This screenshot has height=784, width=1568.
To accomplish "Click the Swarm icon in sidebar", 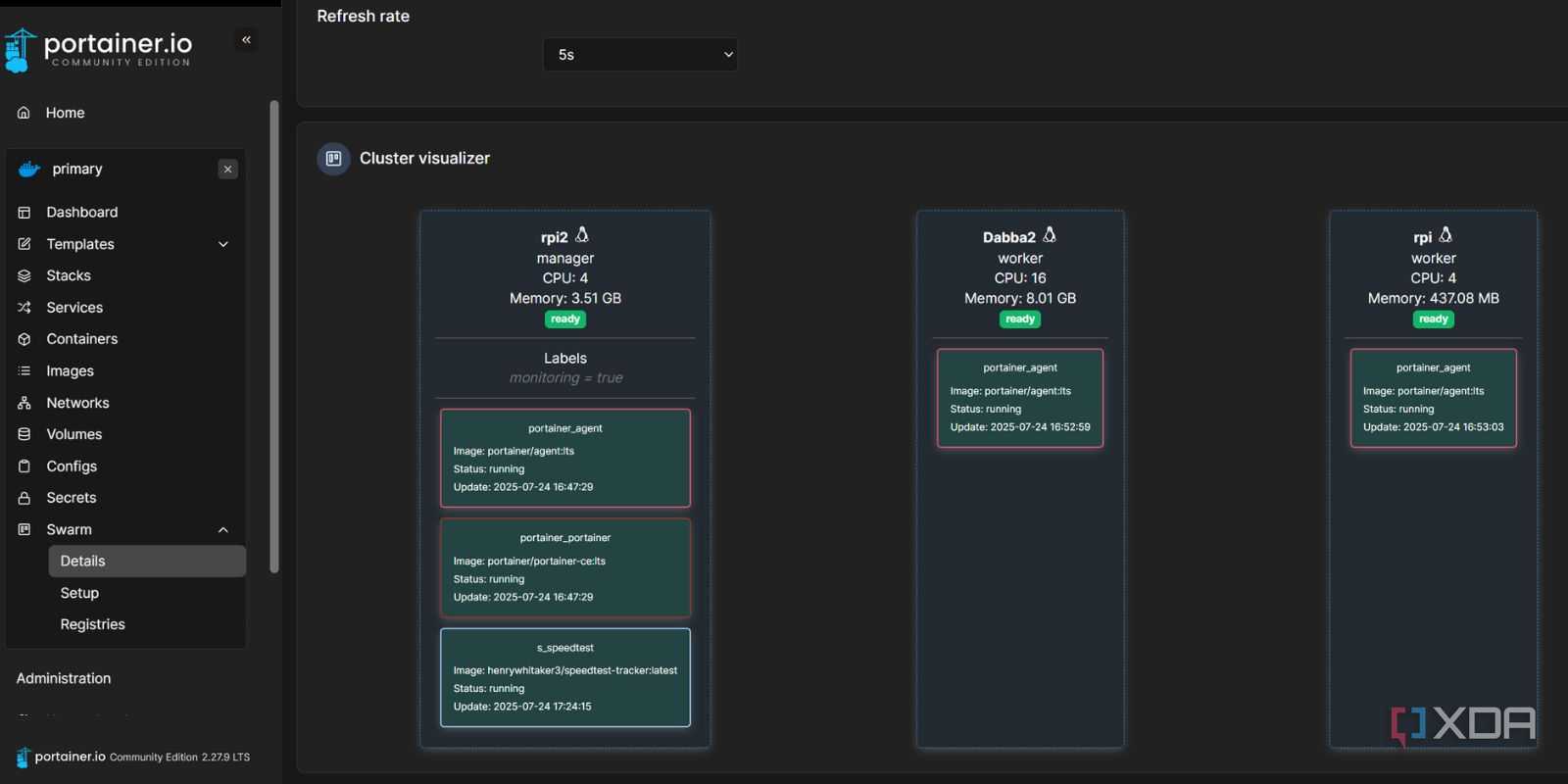I will 24,529.
